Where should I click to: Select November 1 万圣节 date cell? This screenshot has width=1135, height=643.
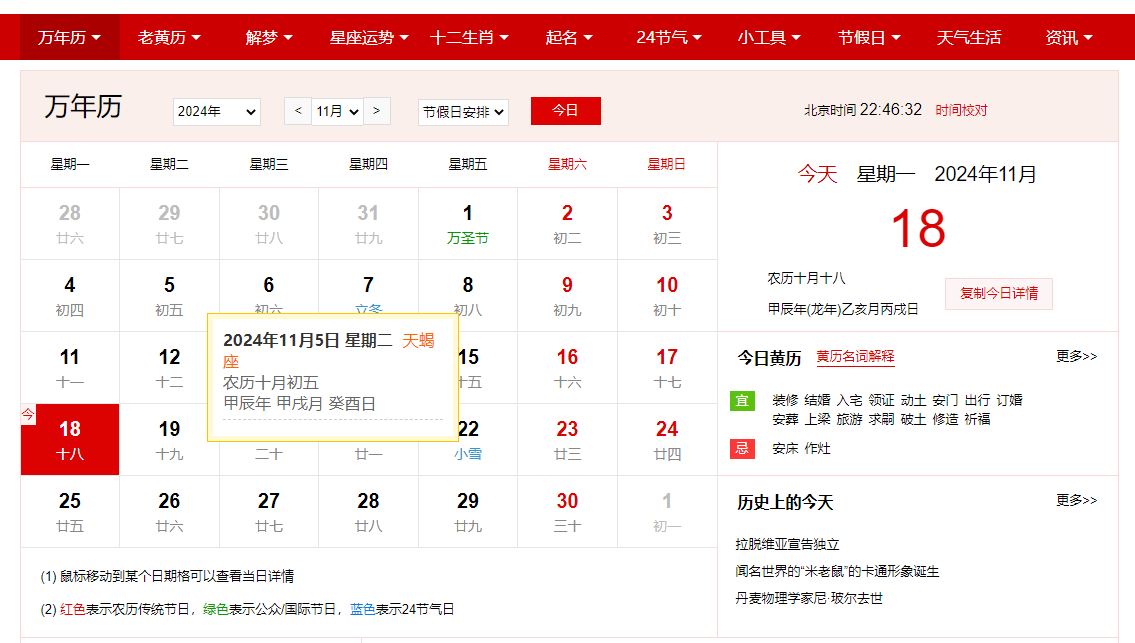coord(468,224)
